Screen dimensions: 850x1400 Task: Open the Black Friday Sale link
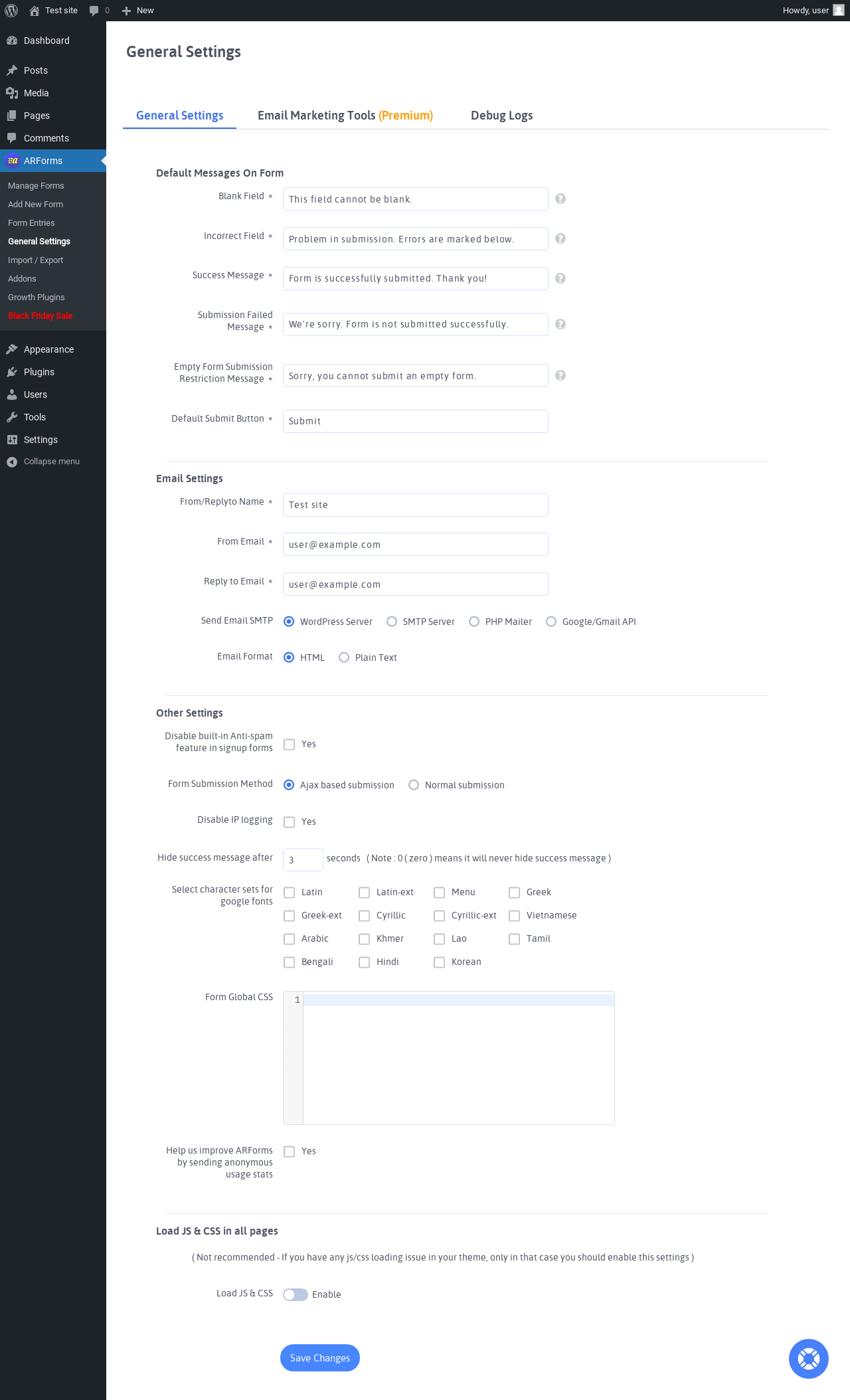[x=41, y=316]
